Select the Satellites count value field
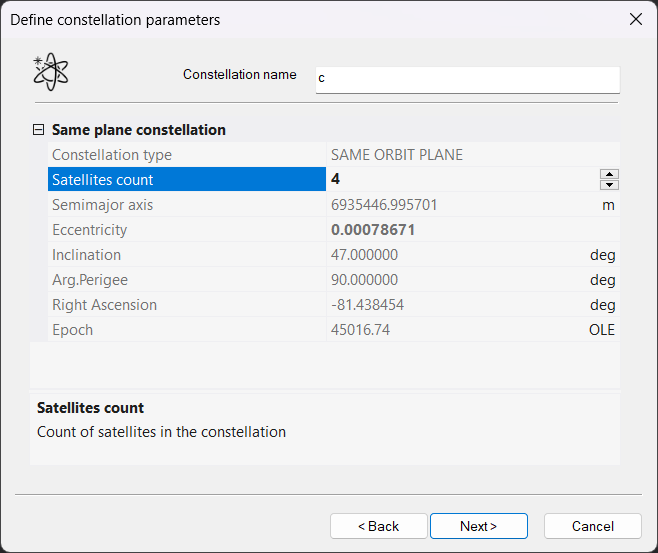This screenshot has height=553, width=658. point(460,180)
